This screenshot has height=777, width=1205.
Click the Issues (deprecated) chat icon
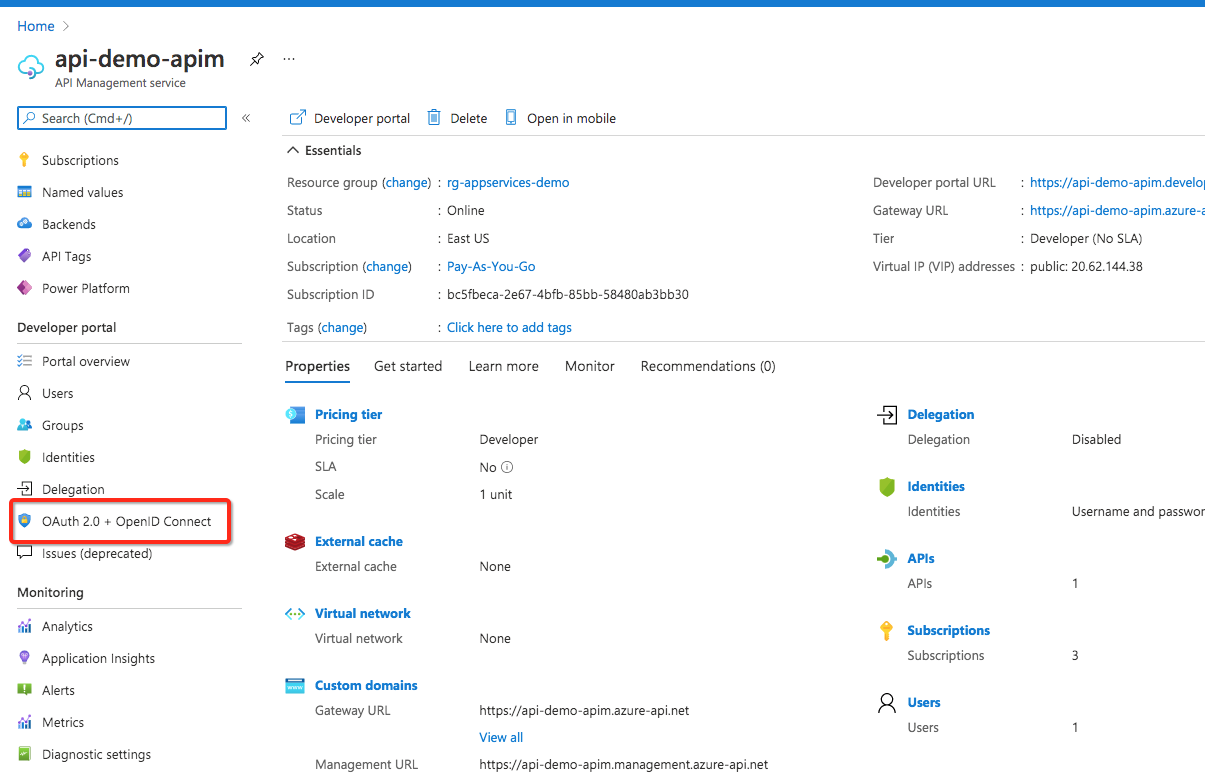coord(25,553)
